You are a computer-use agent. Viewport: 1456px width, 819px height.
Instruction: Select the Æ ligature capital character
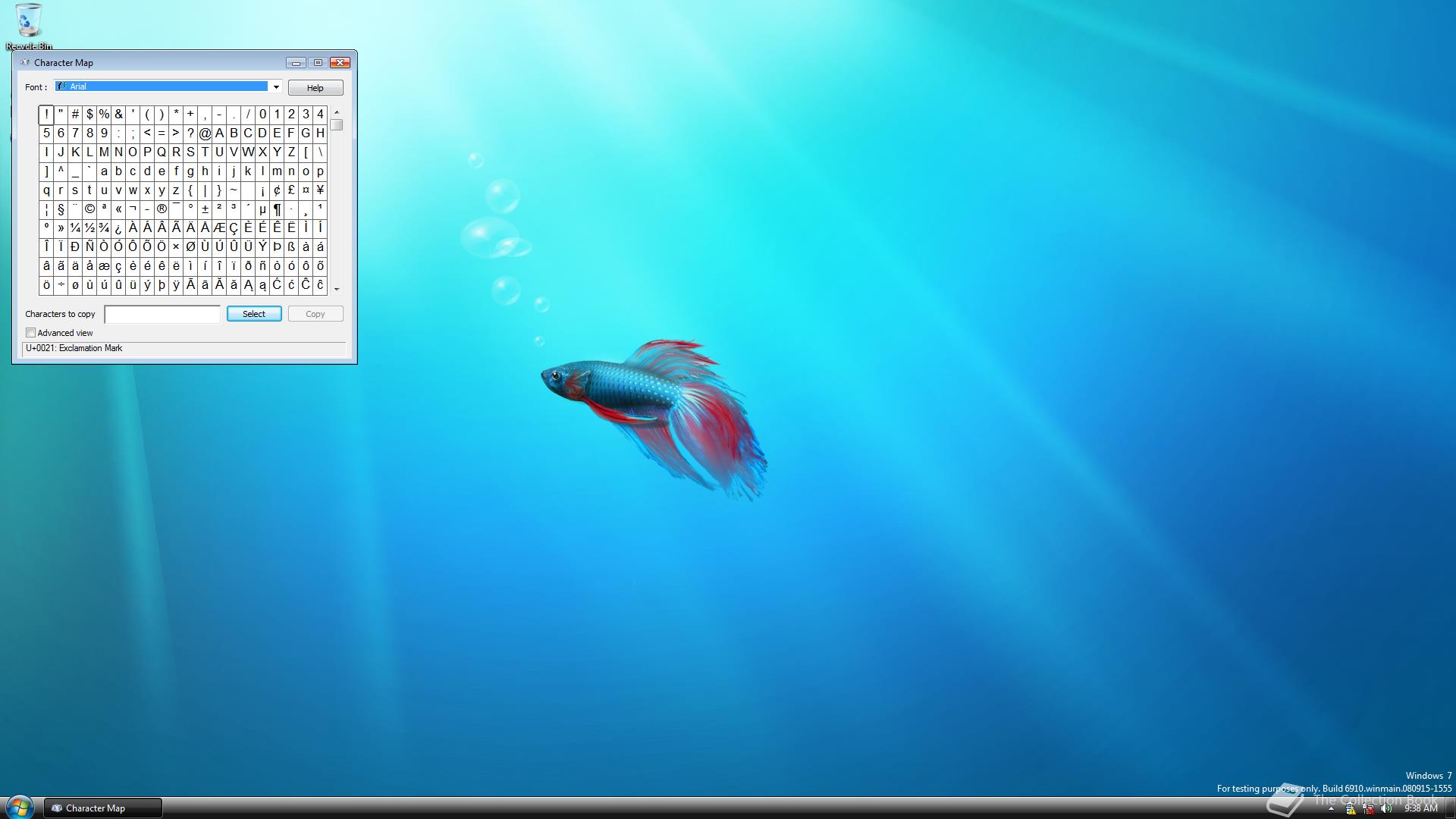click(x=219, y=228)
